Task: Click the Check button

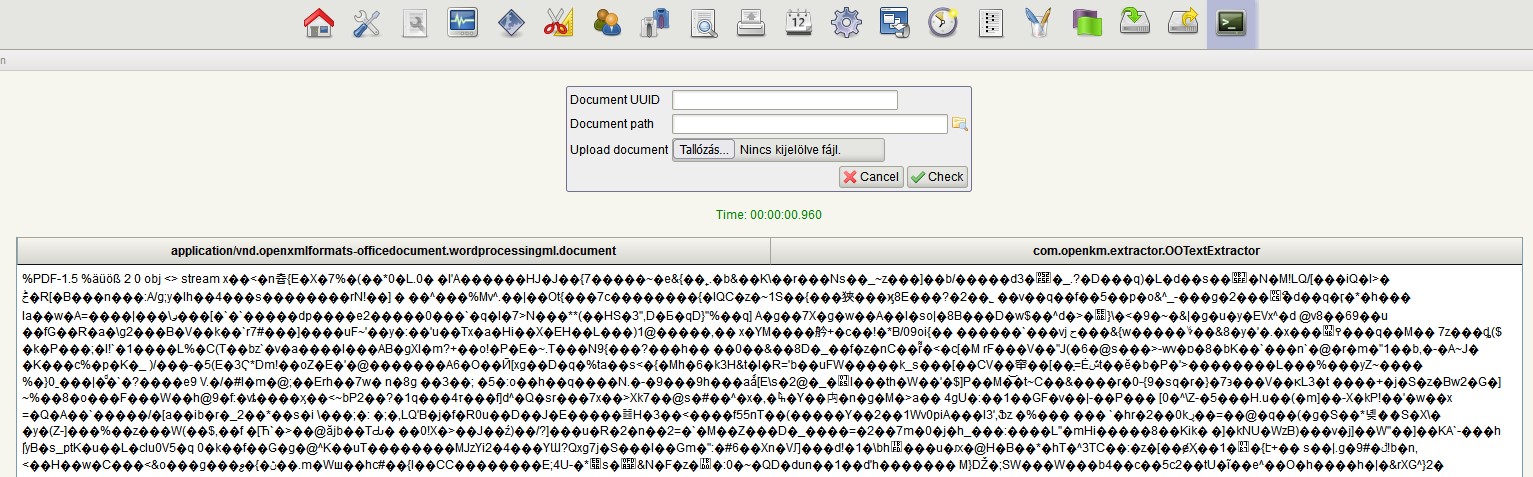Action: click(937, 177)
